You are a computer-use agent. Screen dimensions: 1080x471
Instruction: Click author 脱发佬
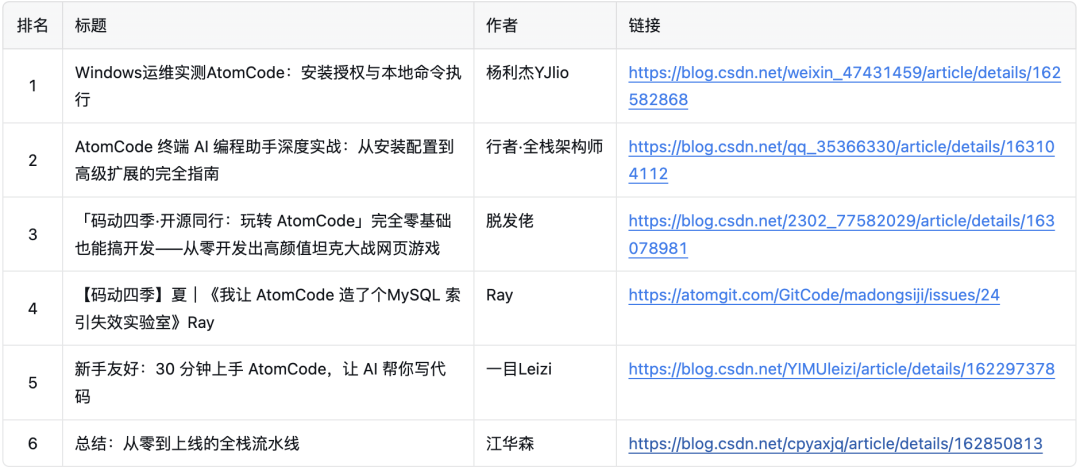coord(510,221)
